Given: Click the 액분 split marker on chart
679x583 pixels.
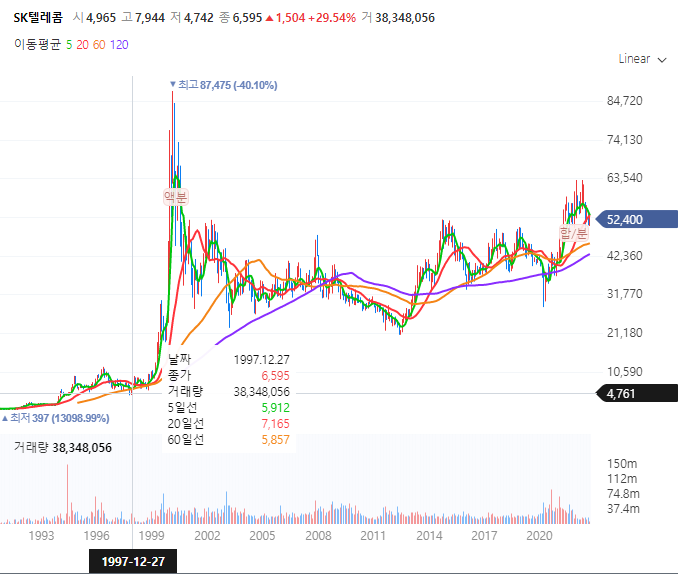Looking at the screenshot, I should click(175, 197).
